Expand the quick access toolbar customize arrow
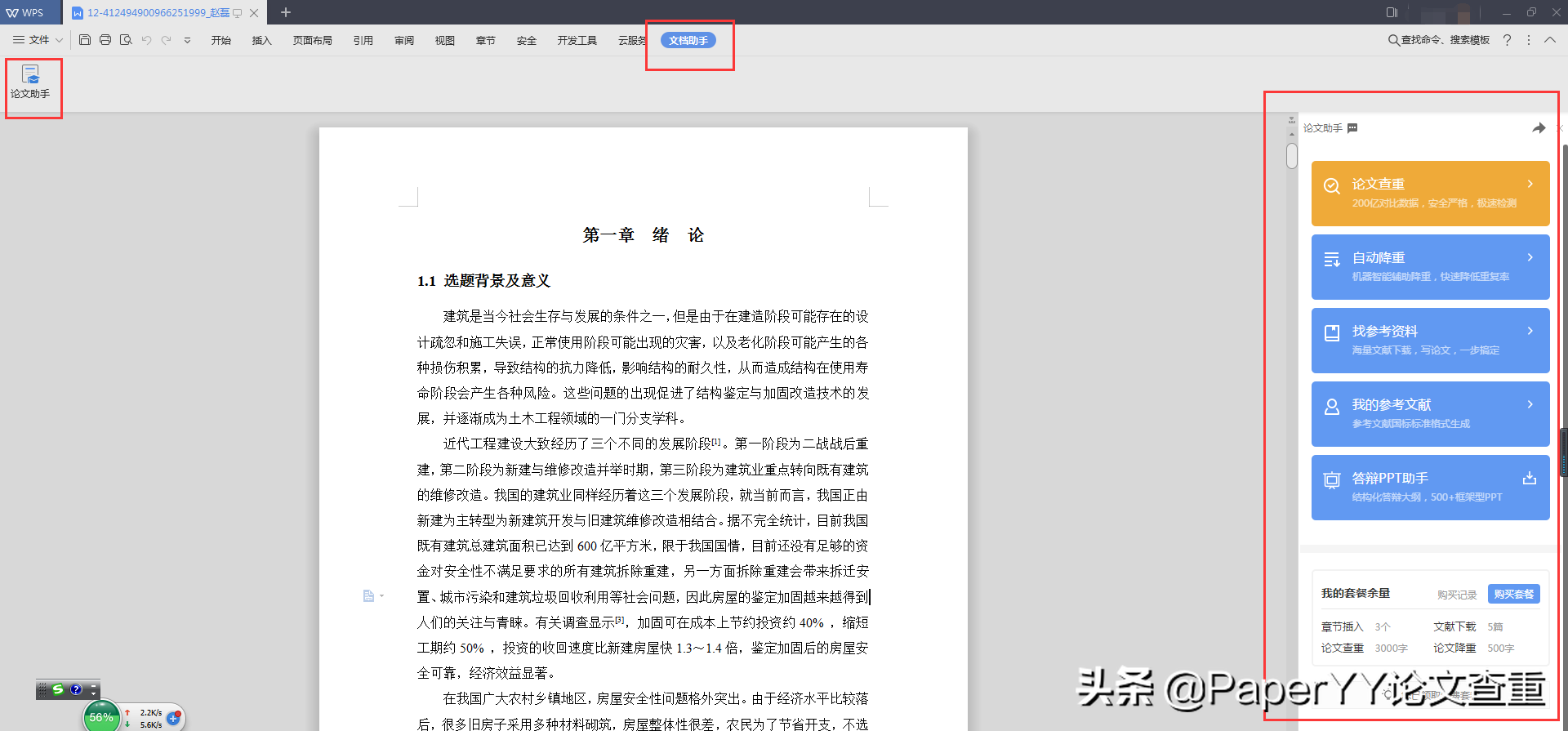Screen dimensions: 1568x731 tap(187, 40)
